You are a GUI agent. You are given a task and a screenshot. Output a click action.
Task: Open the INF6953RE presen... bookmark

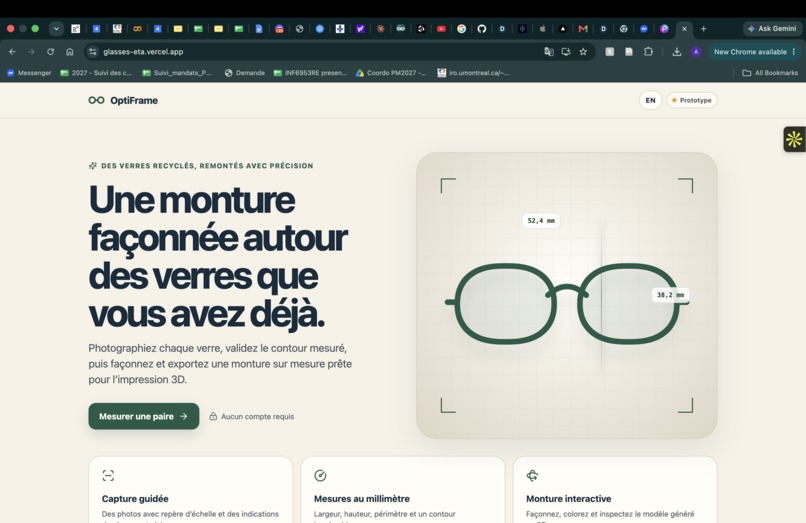coord(310,73)
